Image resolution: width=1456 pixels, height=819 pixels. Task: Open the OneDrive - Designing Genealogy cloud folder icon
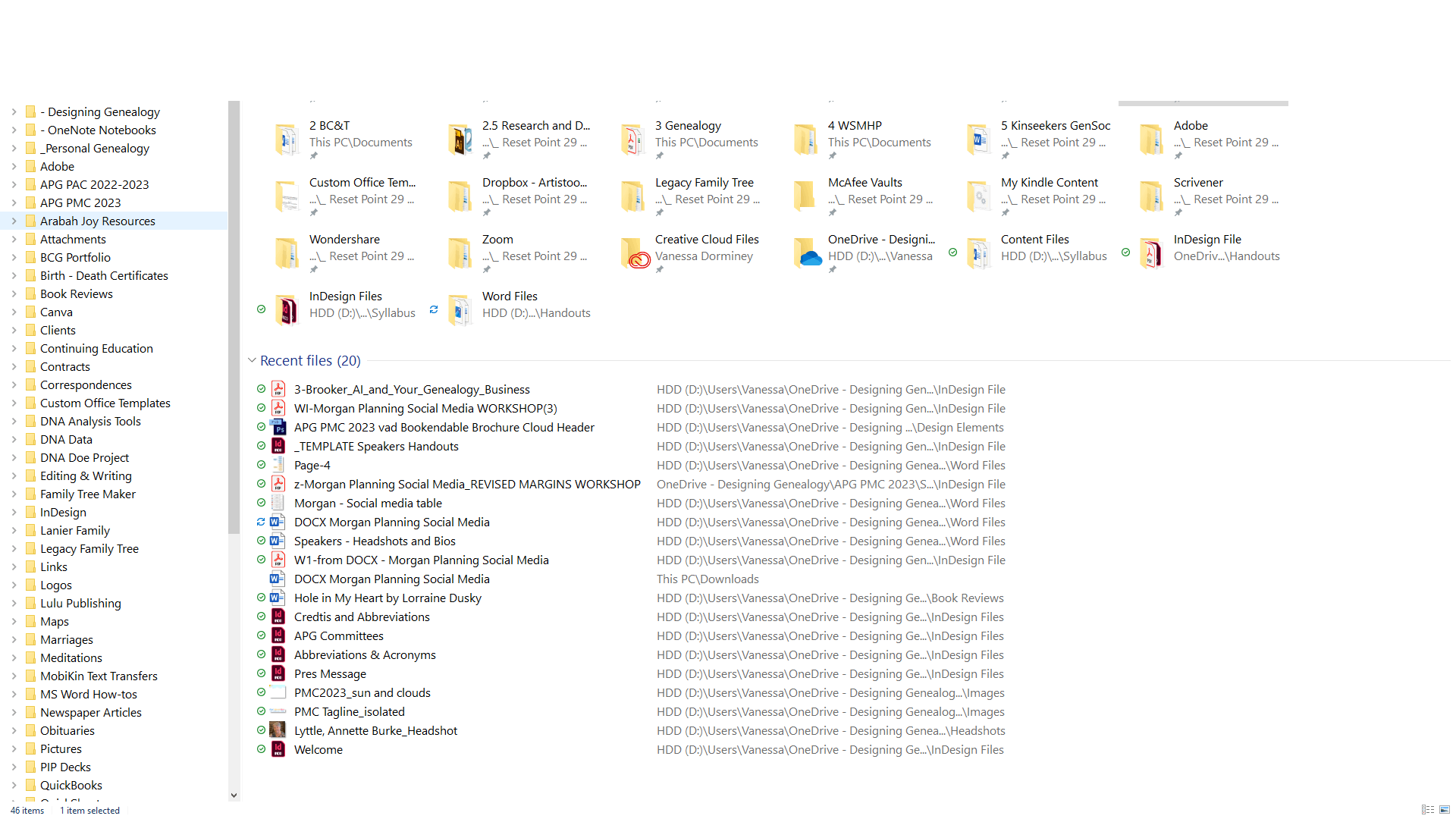click(x=807, y=253)
